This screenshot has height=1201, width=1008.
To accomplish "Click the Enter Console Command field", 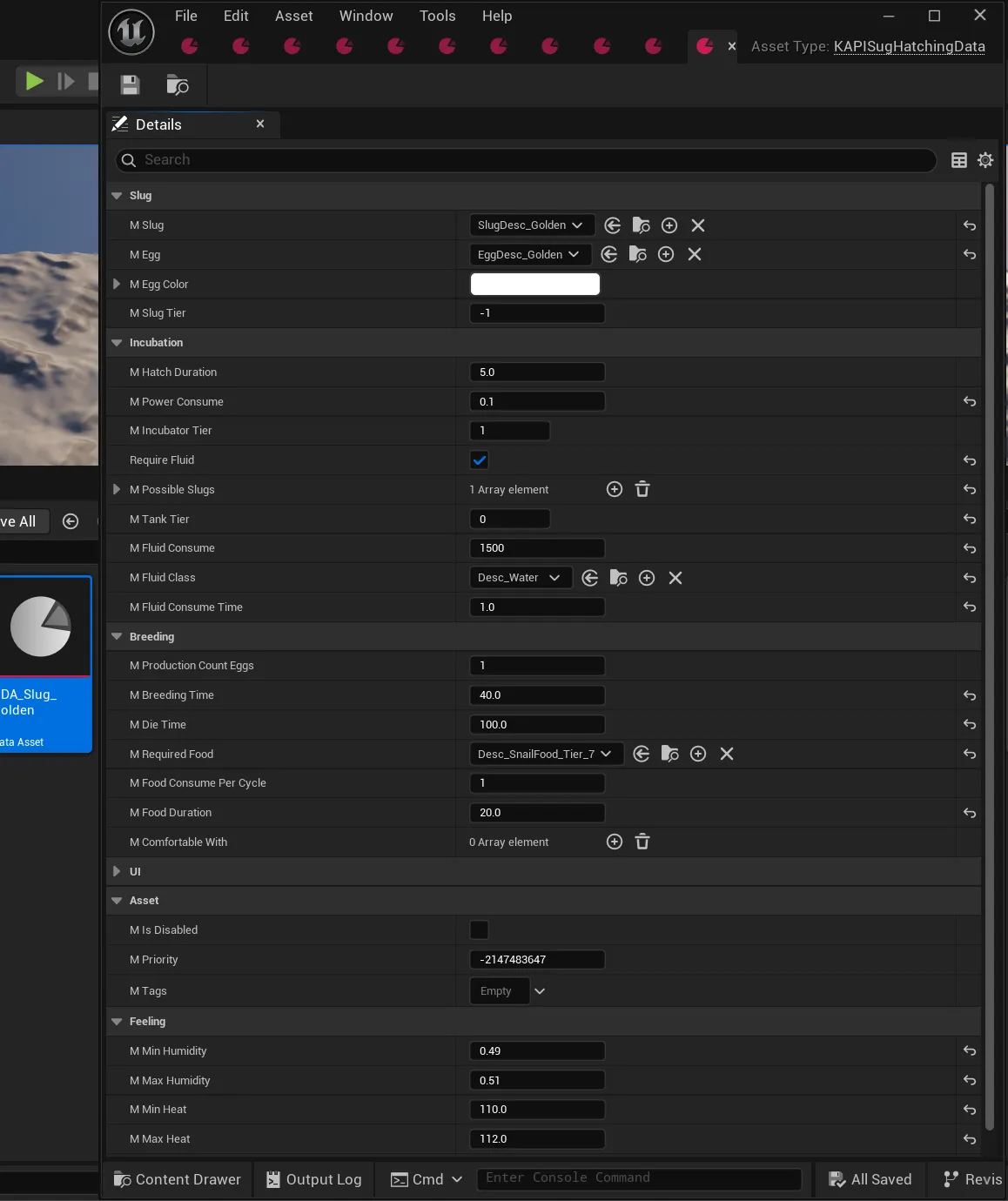I will 639,1178.
